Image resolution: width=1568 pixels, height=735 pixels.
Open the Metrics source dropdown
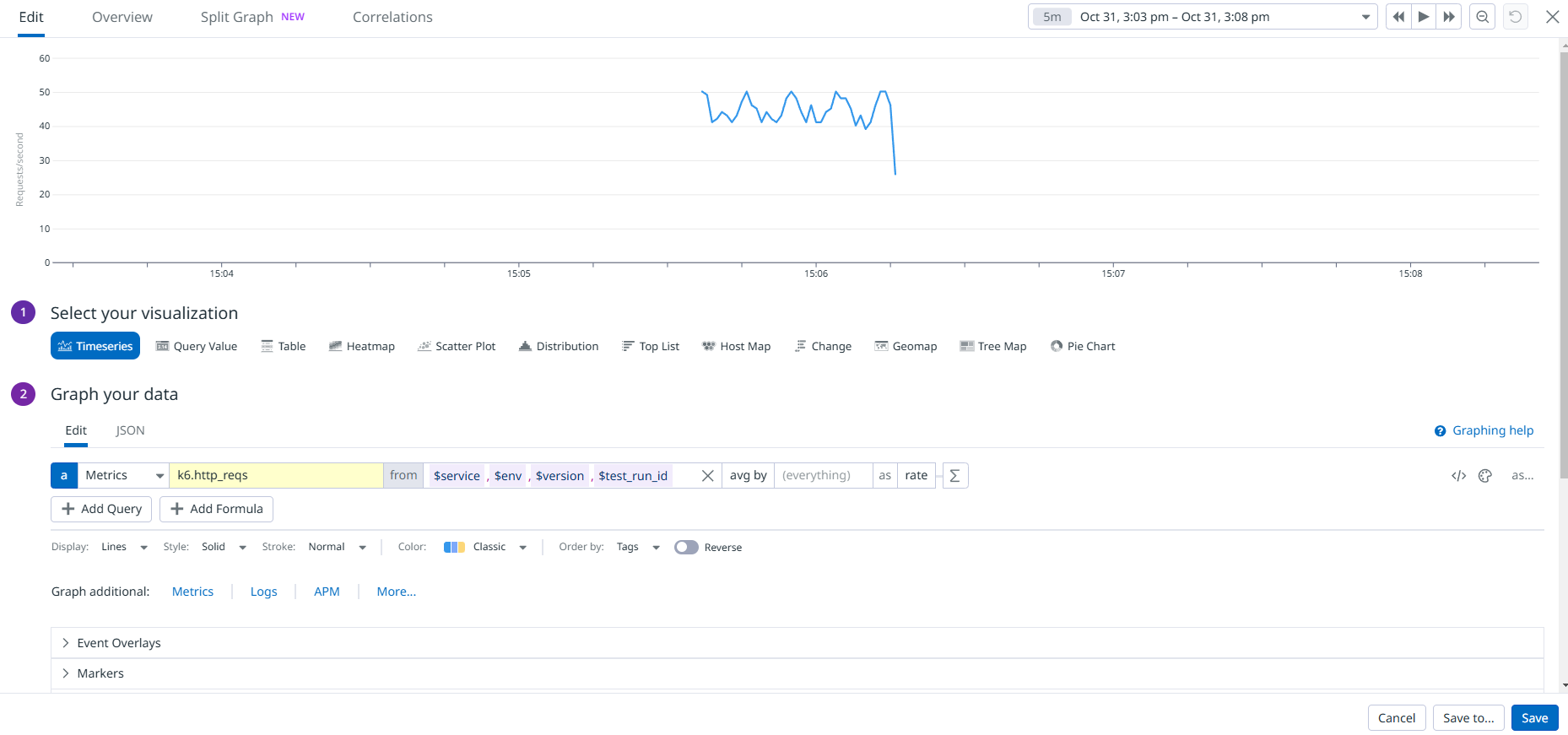click(x=124, y=476)
